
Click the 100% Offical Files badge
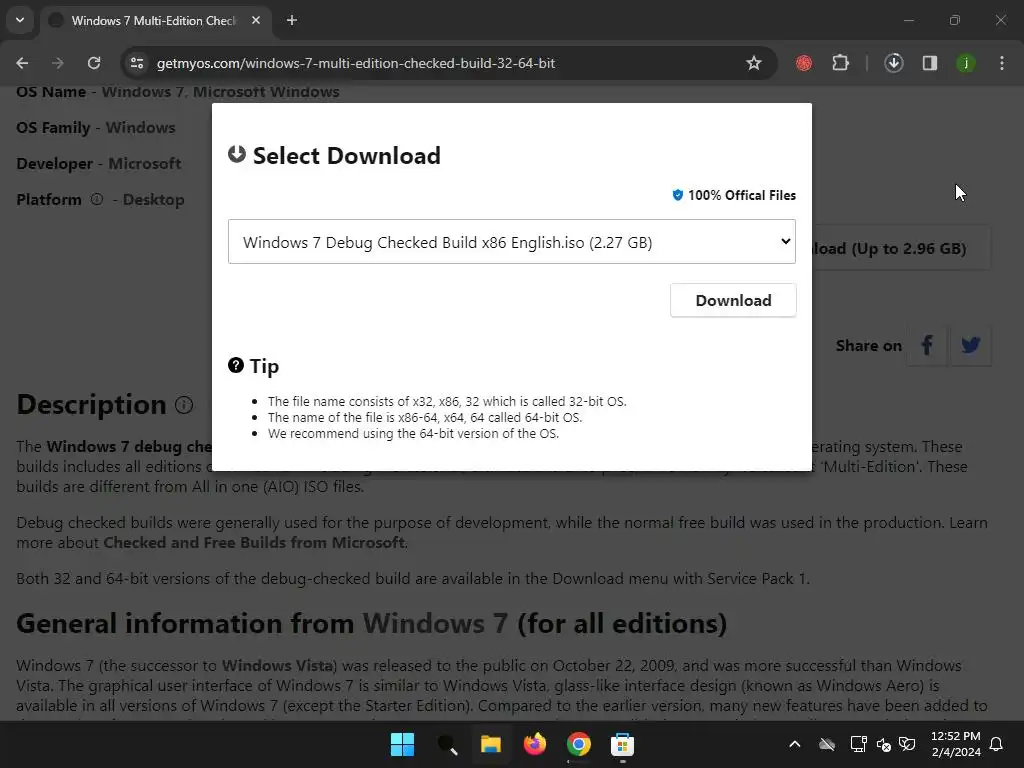734,195
